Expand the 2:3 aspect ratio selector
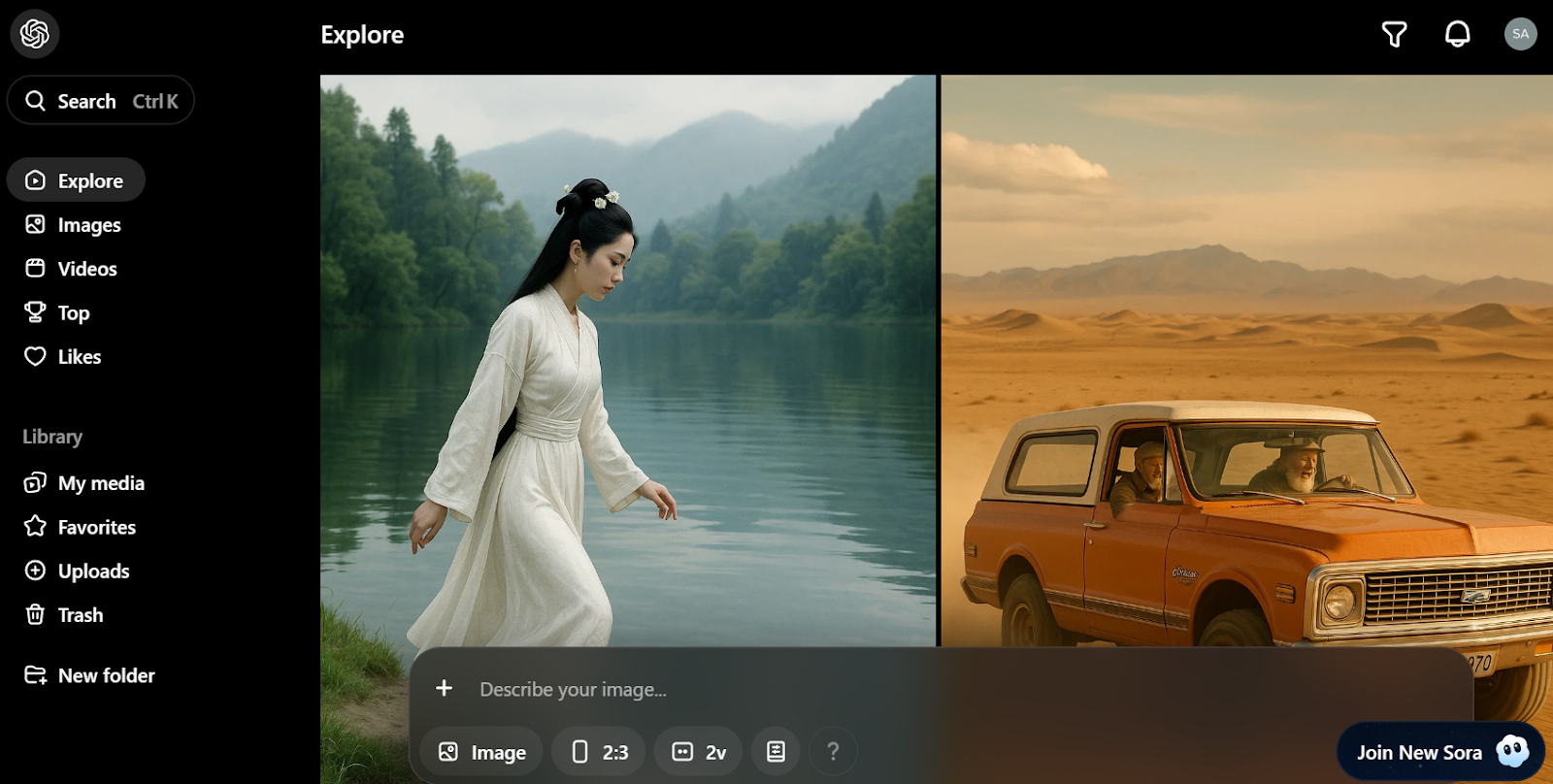 [599, 752]
